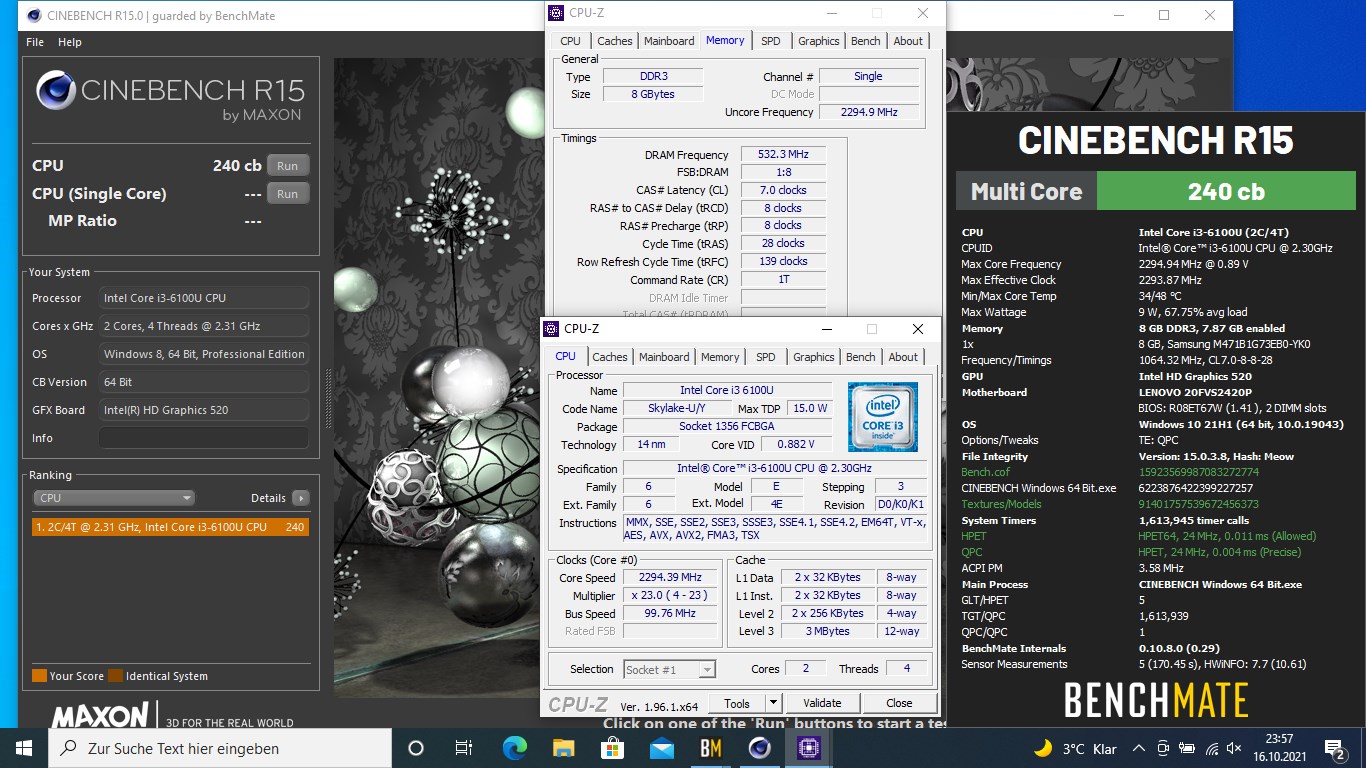This screenshot has height=768, width=1366.
Task: Select the 2C/4T i3-6100U ranking entry
Action: tap(170, 527)
